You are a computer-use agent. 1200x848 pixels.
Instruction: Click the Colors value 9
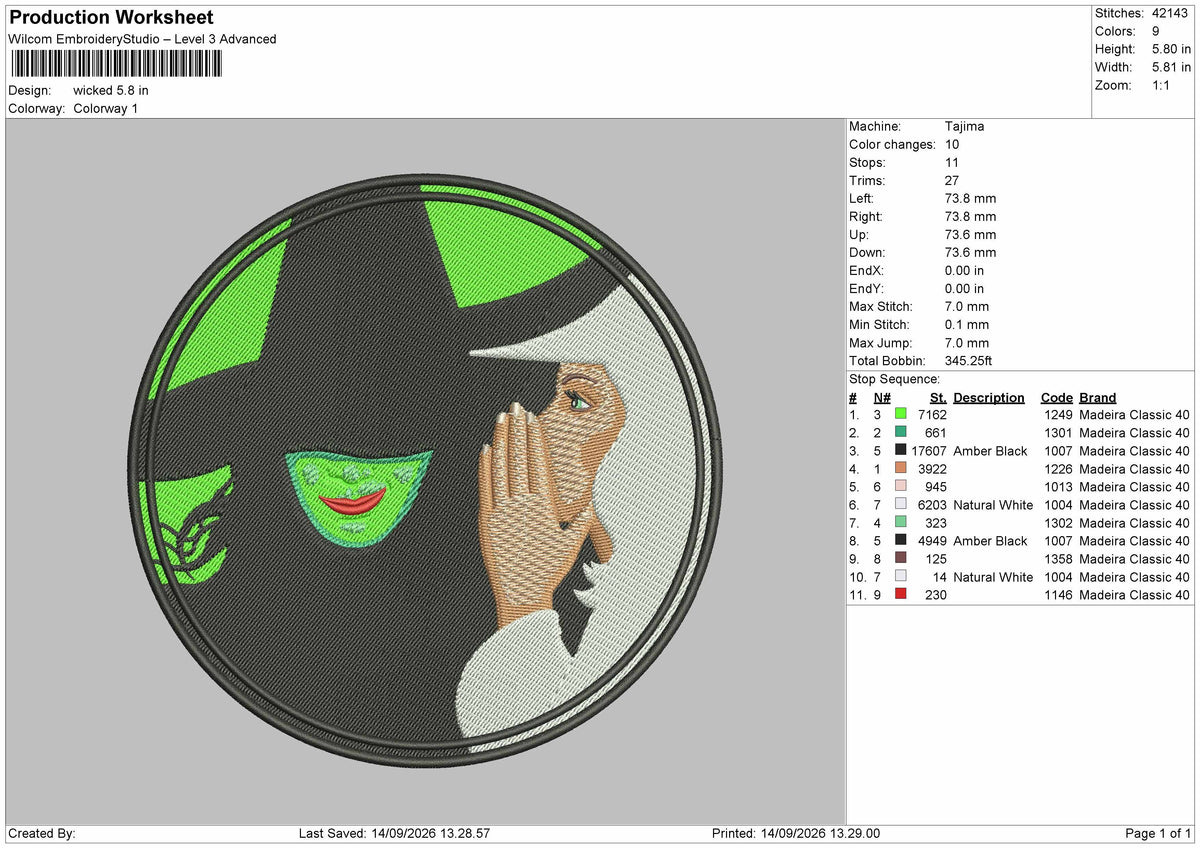tap(1156, 31)
